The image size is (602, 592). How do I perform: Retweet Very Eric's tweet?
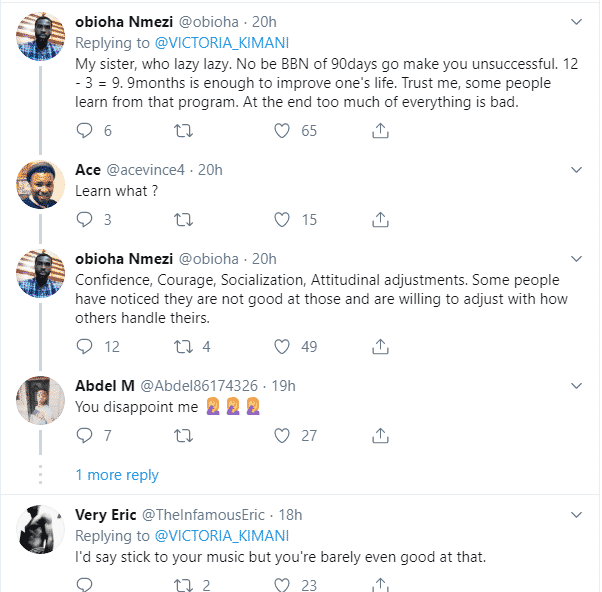(183, 585)
